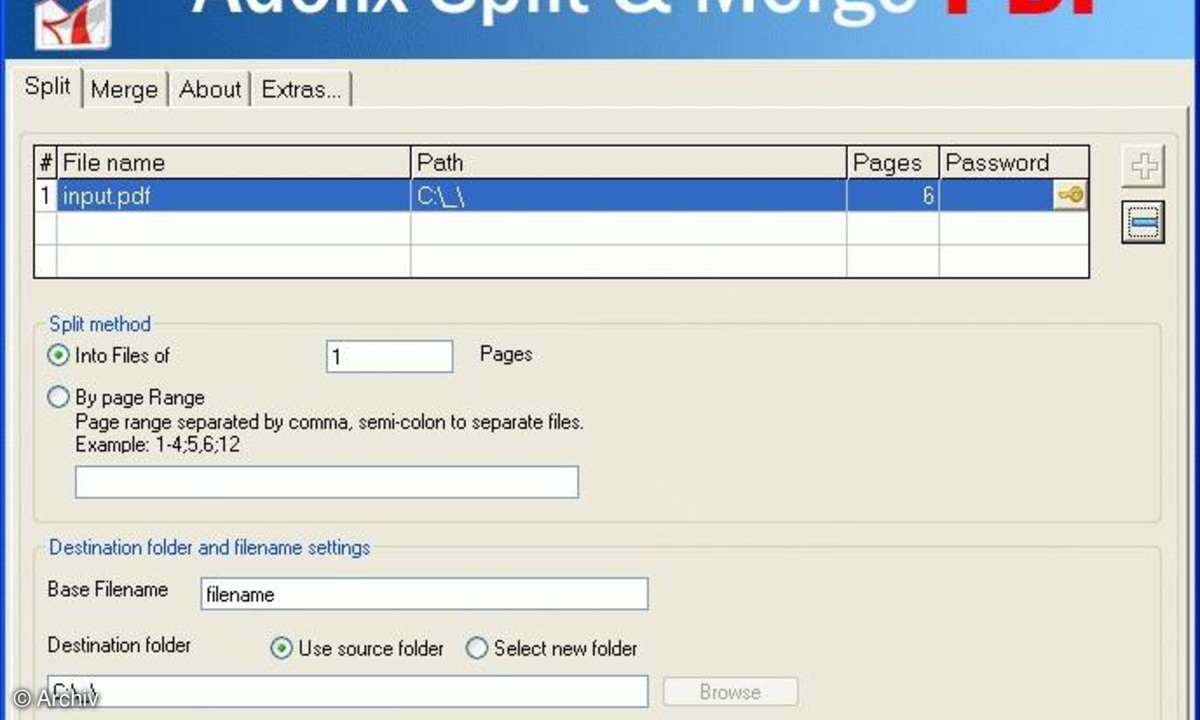The height and width of the screenshot is (720, 1200).
Task: Click the page count cell showing 6
Action: point(893,196)
